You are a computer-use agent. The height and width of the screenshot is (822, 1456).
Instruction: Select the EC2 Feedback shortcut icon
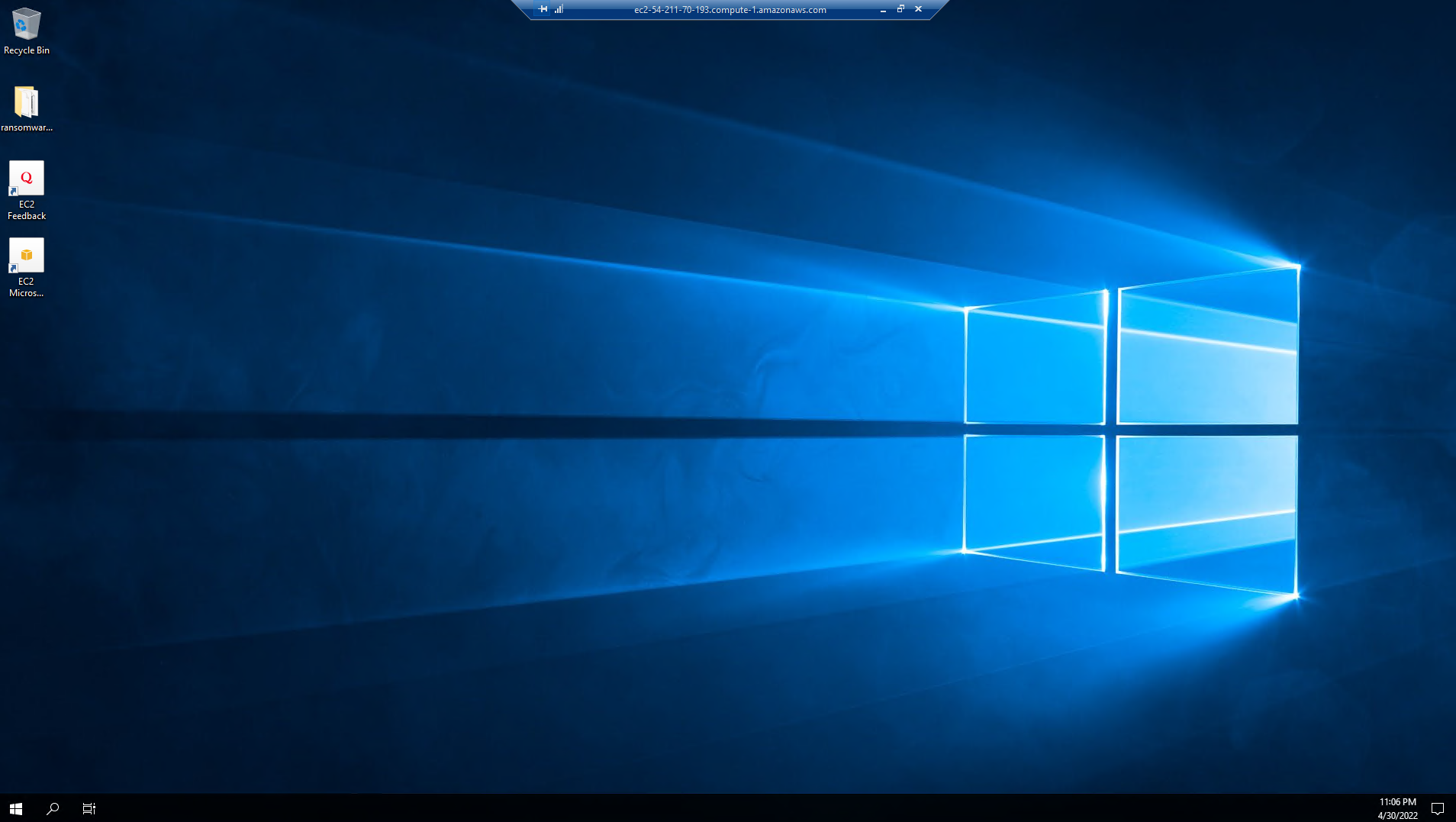[x=26, y=178]
